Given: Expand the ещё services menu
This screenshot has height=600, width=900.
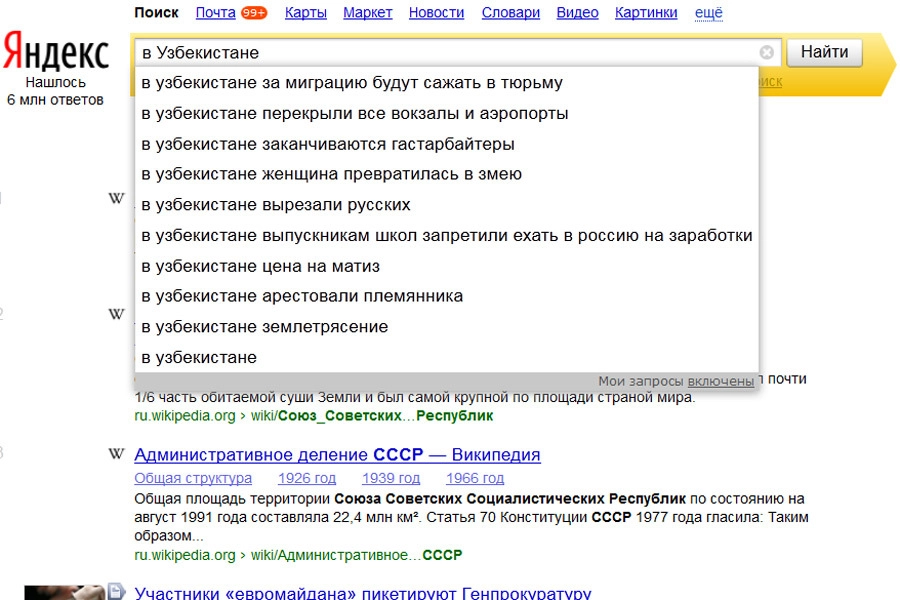Looking at the screenshot, I should pos(708,13).
